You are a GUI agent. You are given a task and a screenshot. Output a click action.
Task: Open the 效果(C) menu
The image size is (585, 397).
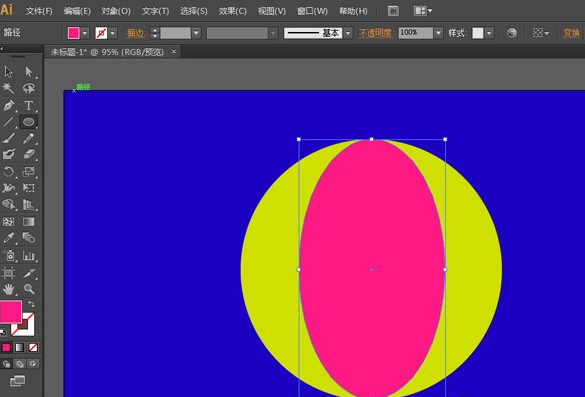233,11
